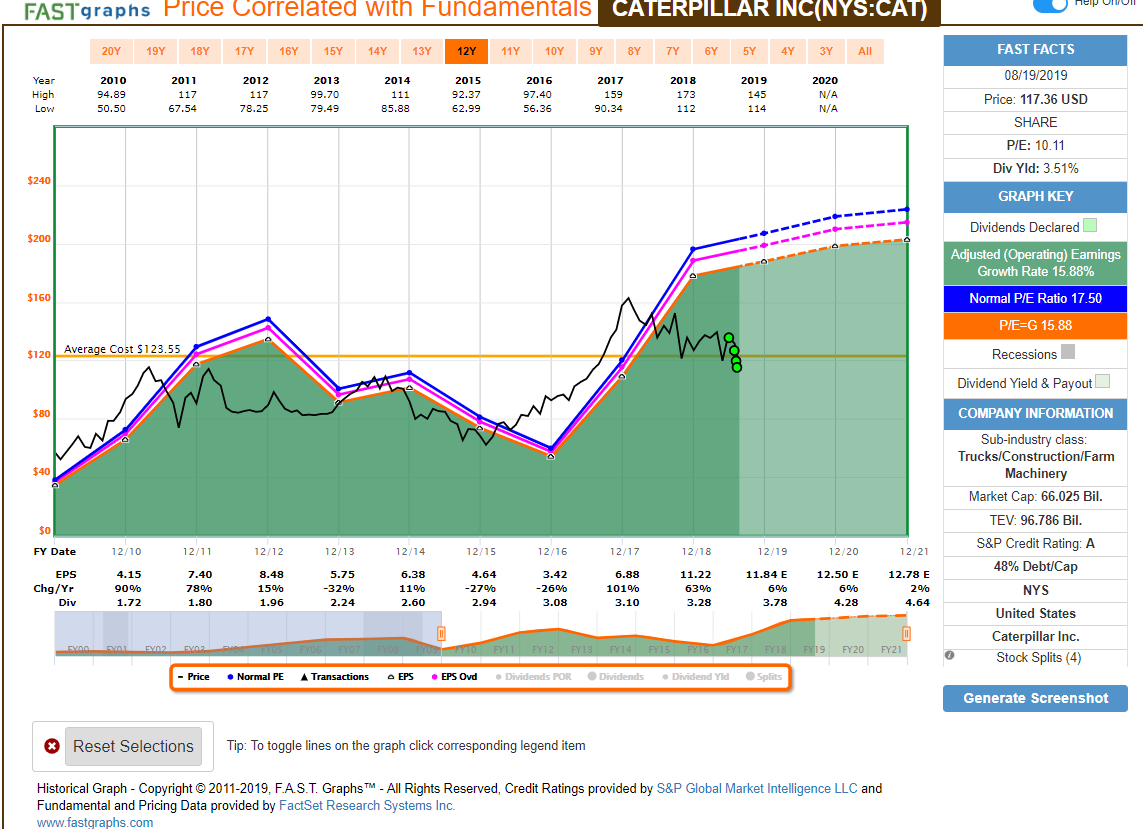Open the Stock Splits info icon
This screenshot has height=829, width=1143.
(949, 656)
